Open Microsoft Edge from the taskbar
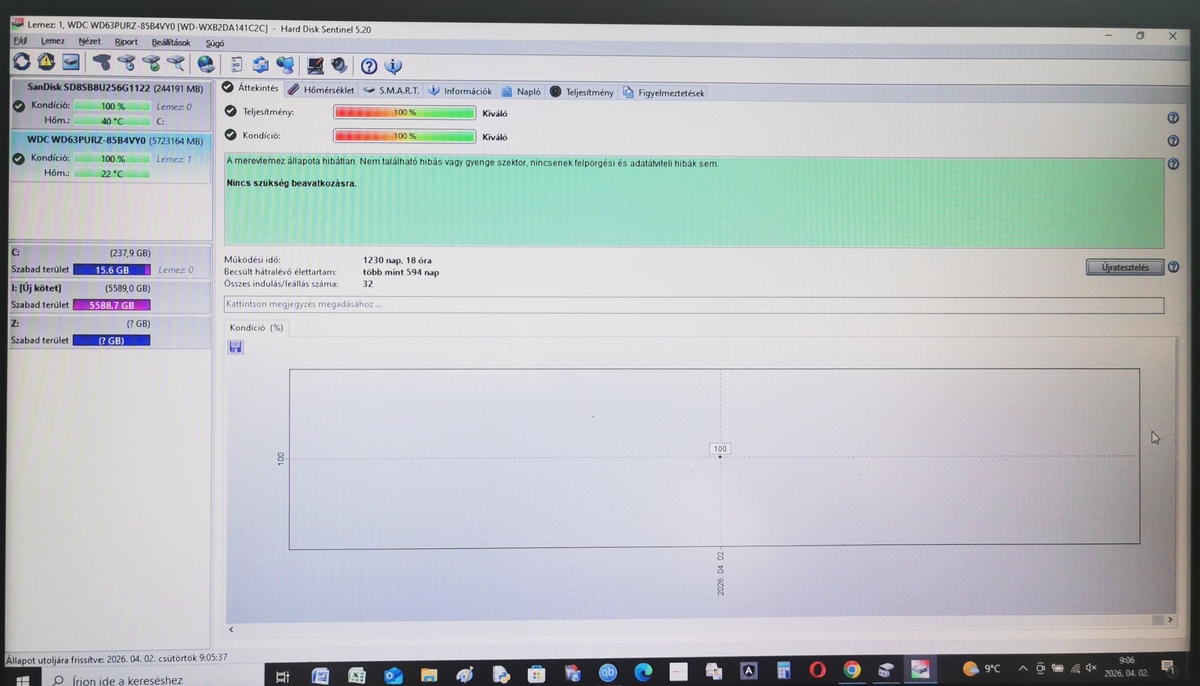1200x686 pixels. [642, 672]
